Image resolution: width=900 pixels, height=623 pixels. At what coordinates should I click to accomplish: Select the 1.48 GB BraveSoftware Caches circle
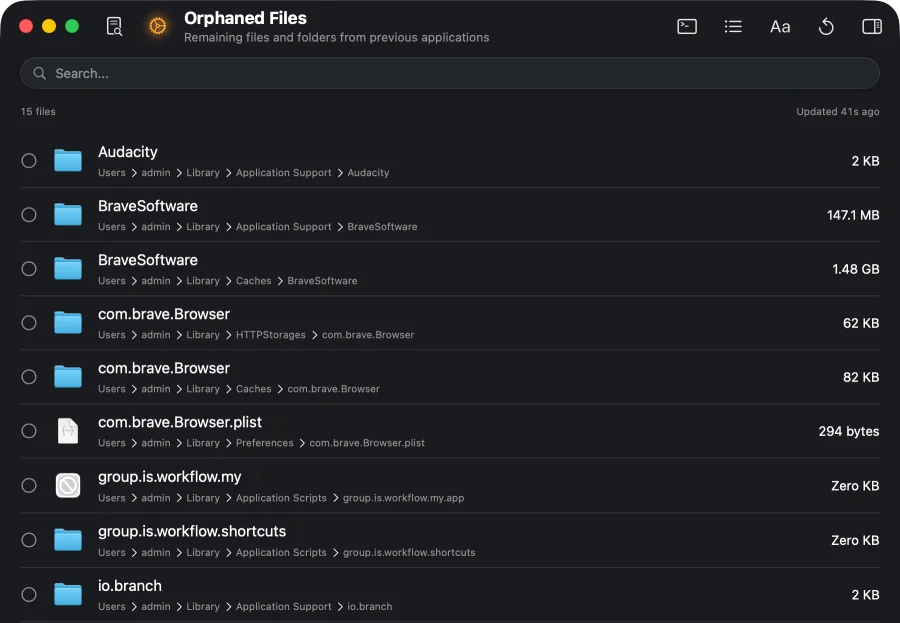tap(29, 269)
